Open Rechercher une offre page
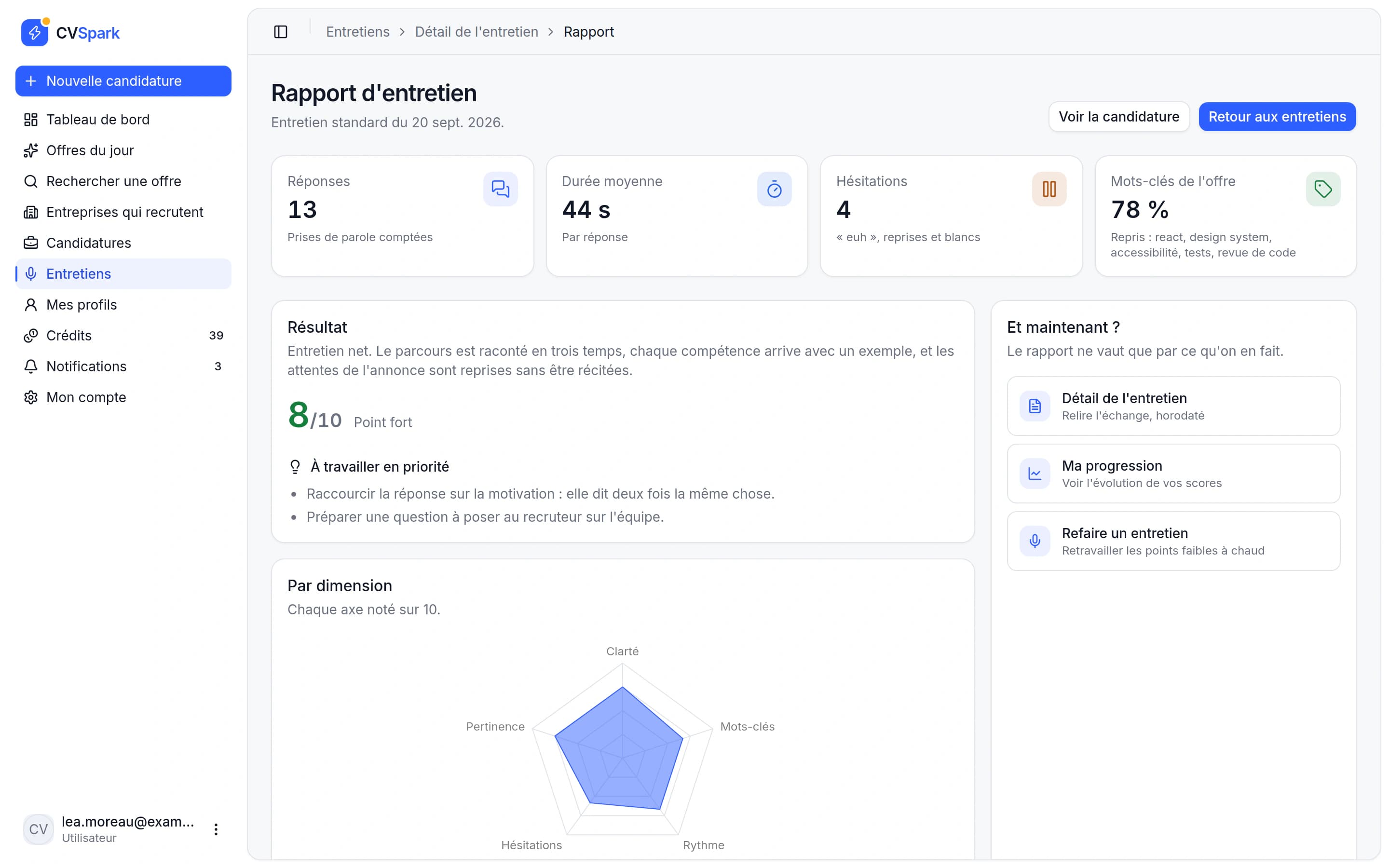 123,181
